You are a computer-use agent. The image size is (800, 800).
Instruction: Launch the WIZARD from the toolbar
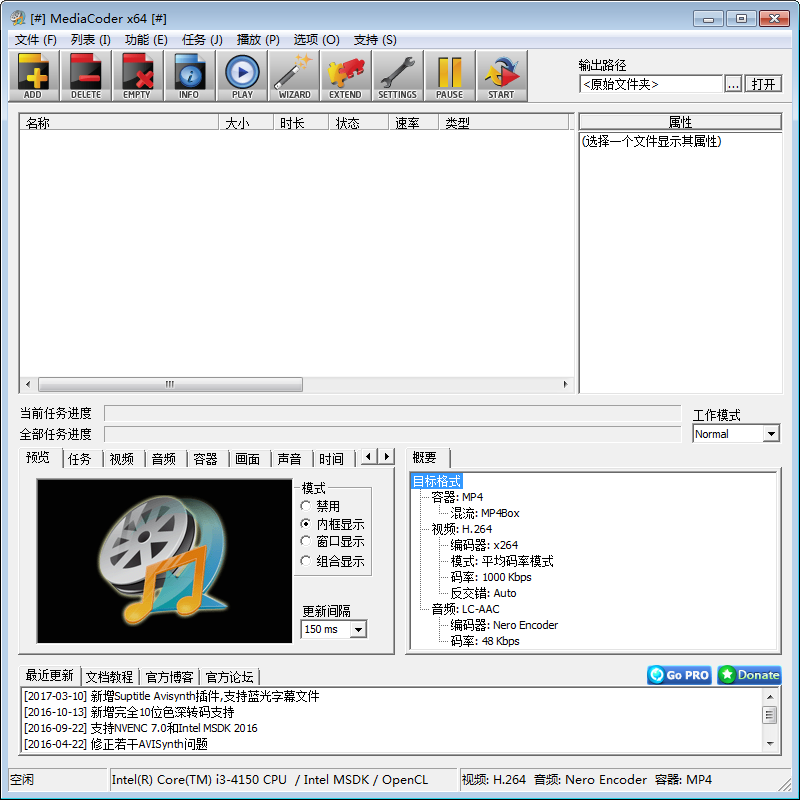[293, 75]
